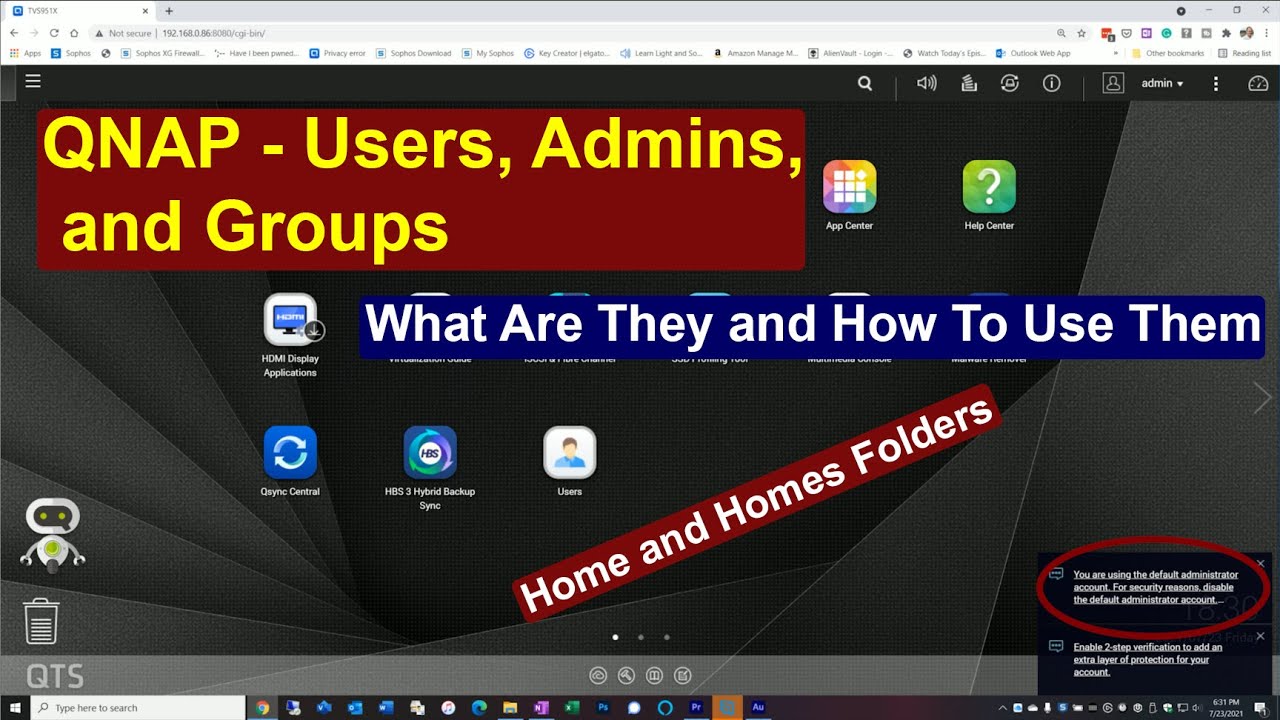
Task: Open background tasks stack icon
Action: 968,83
